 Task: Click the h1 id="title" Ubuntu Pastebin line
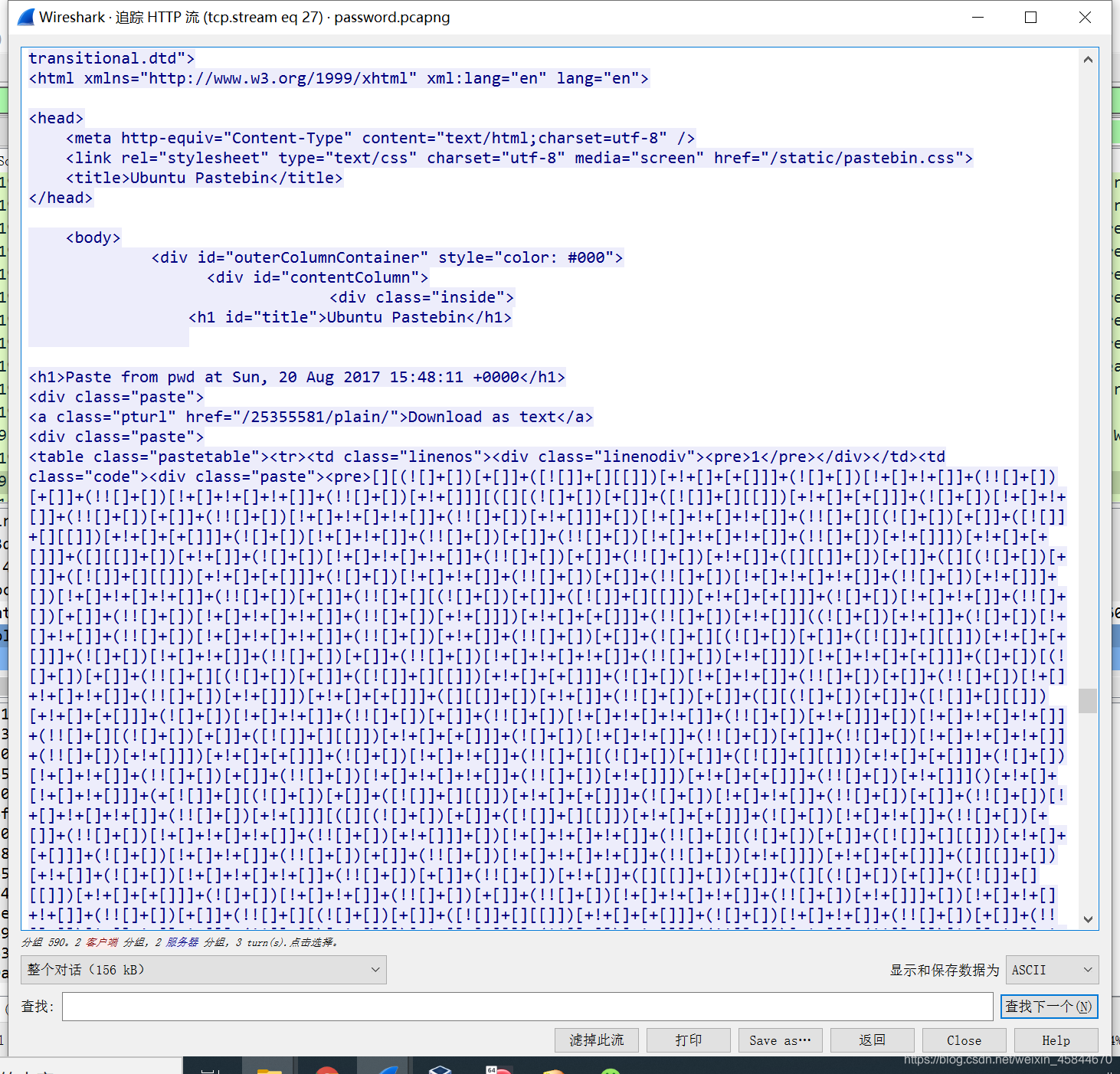point(350,317)
